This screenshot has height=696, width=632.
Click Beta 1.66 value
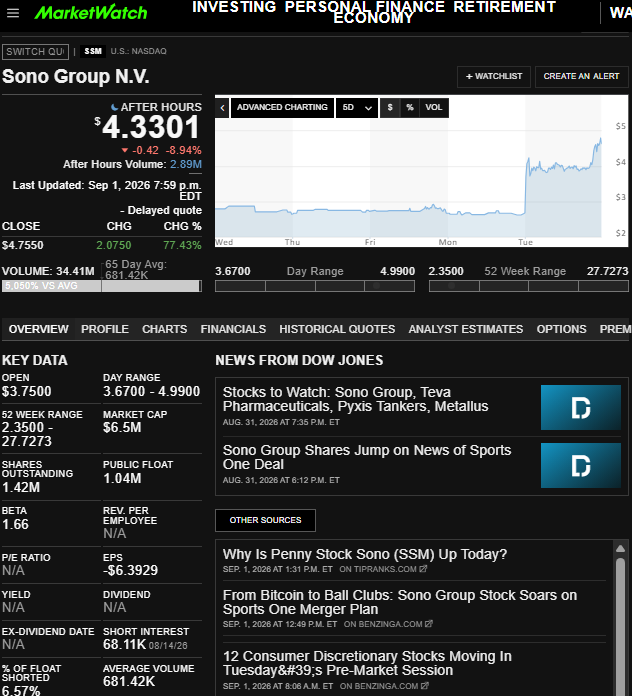[15, 524]
